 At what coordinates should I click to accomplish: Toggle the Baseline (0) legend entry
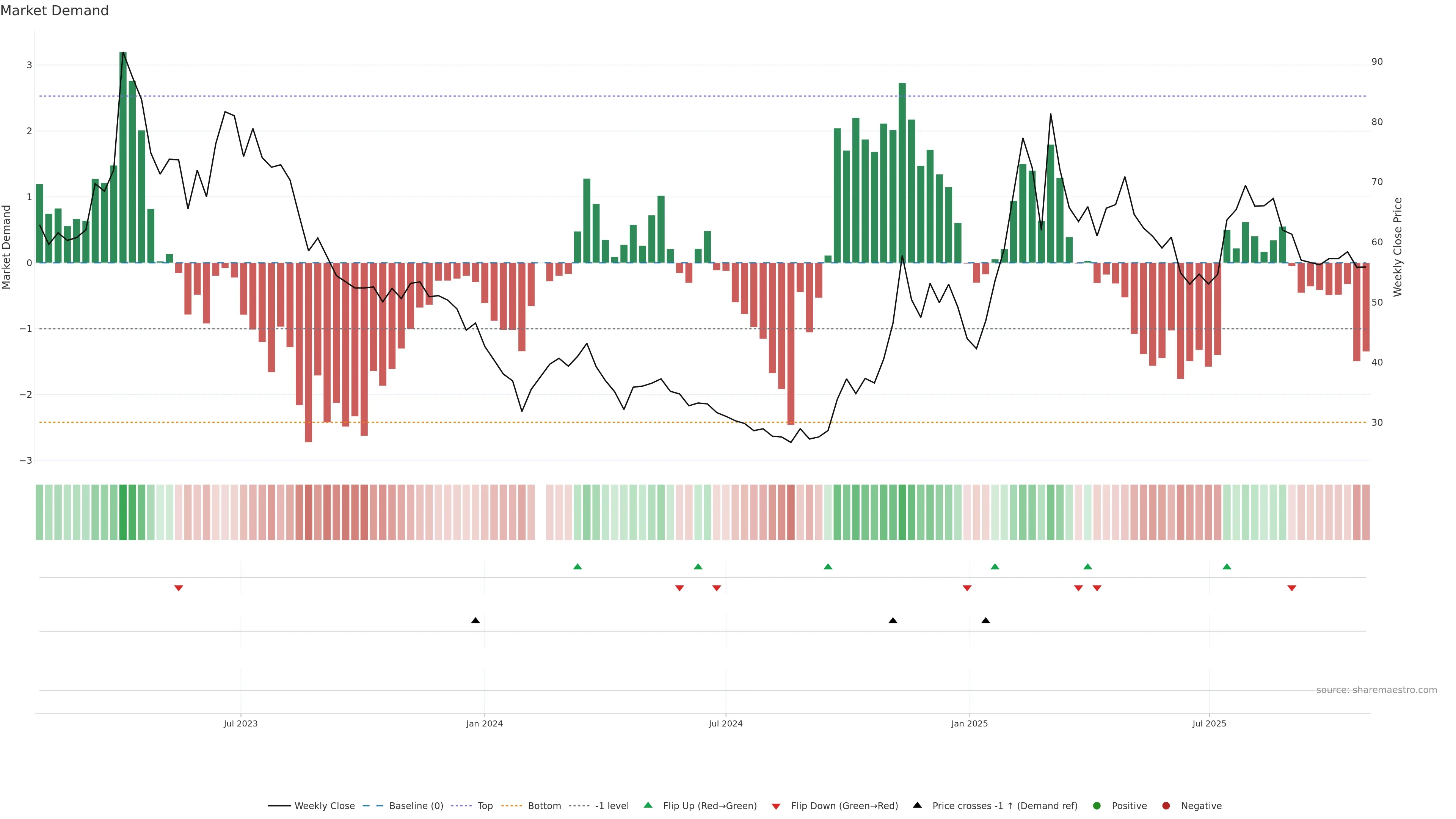[416, 806]
